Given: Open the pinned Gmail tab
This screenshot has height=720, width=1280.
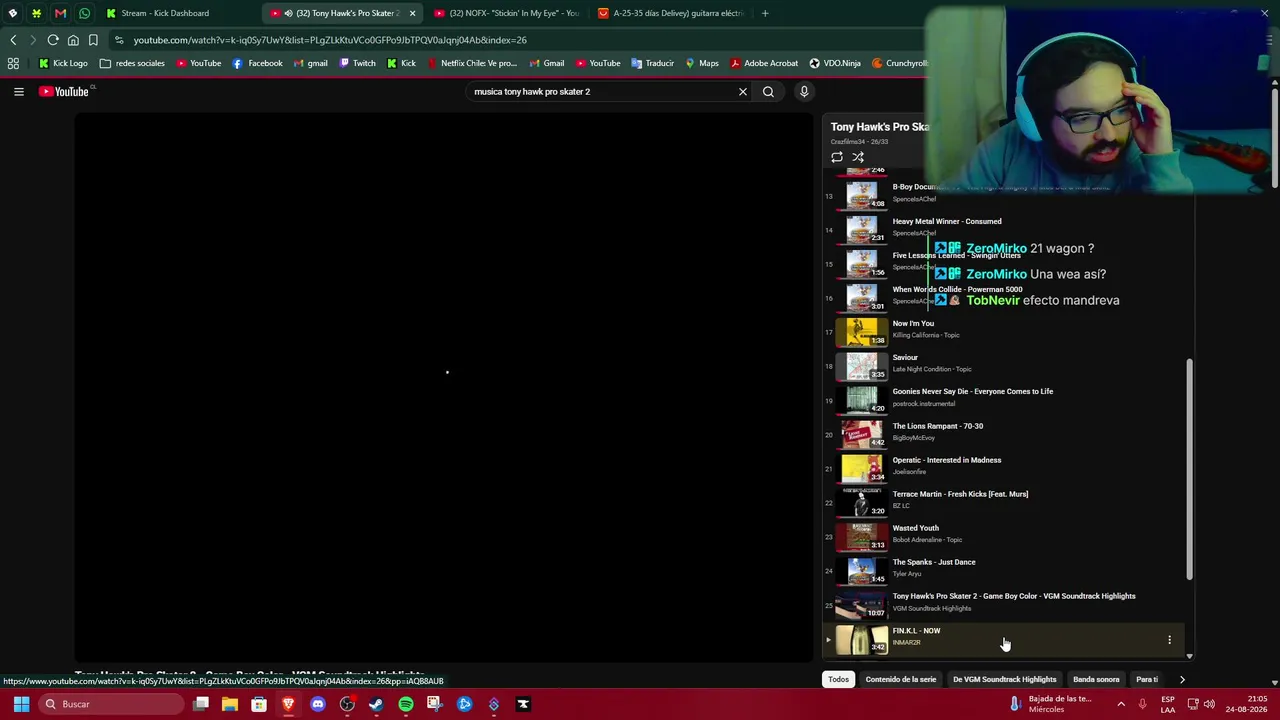Looking at the screenshot, I should 60,13.
